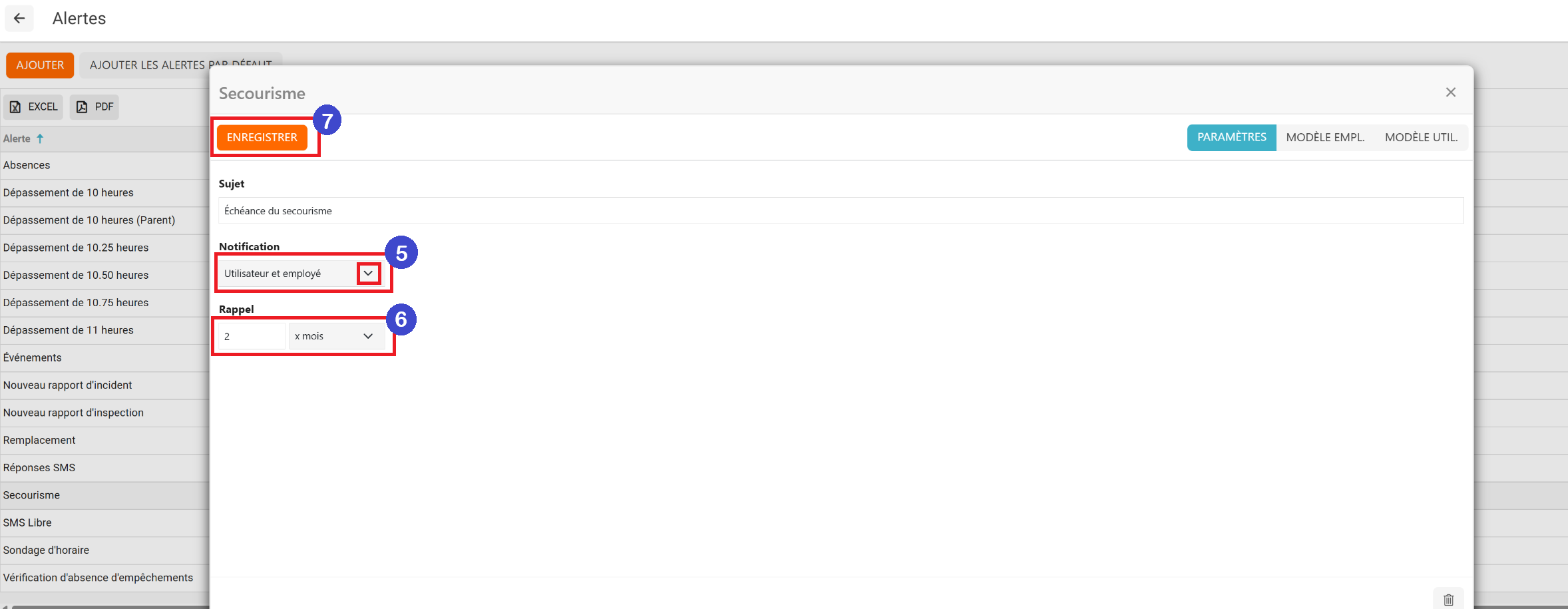
Task: Click the trash delete icon
Action: [1448, 600]
